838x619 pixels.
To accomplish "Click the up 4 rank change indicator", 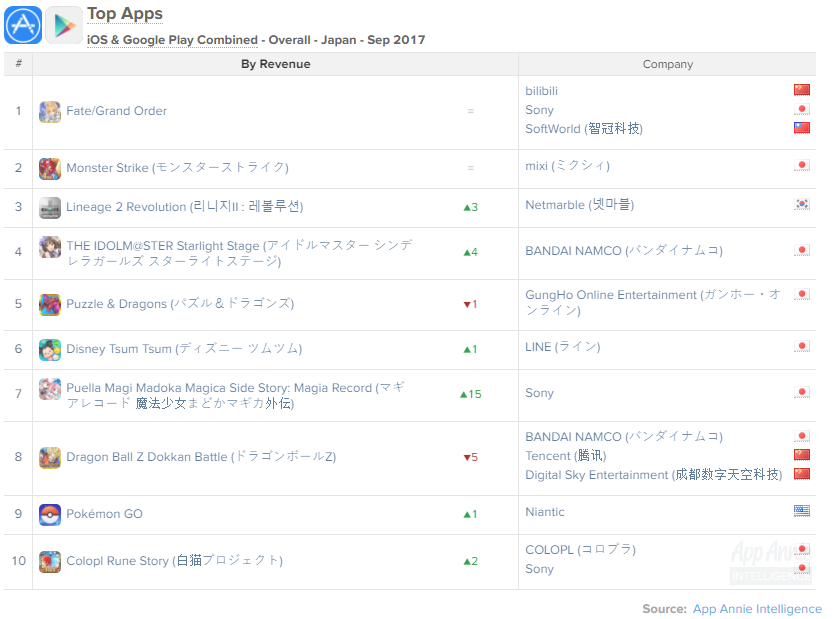I will 471,252.
